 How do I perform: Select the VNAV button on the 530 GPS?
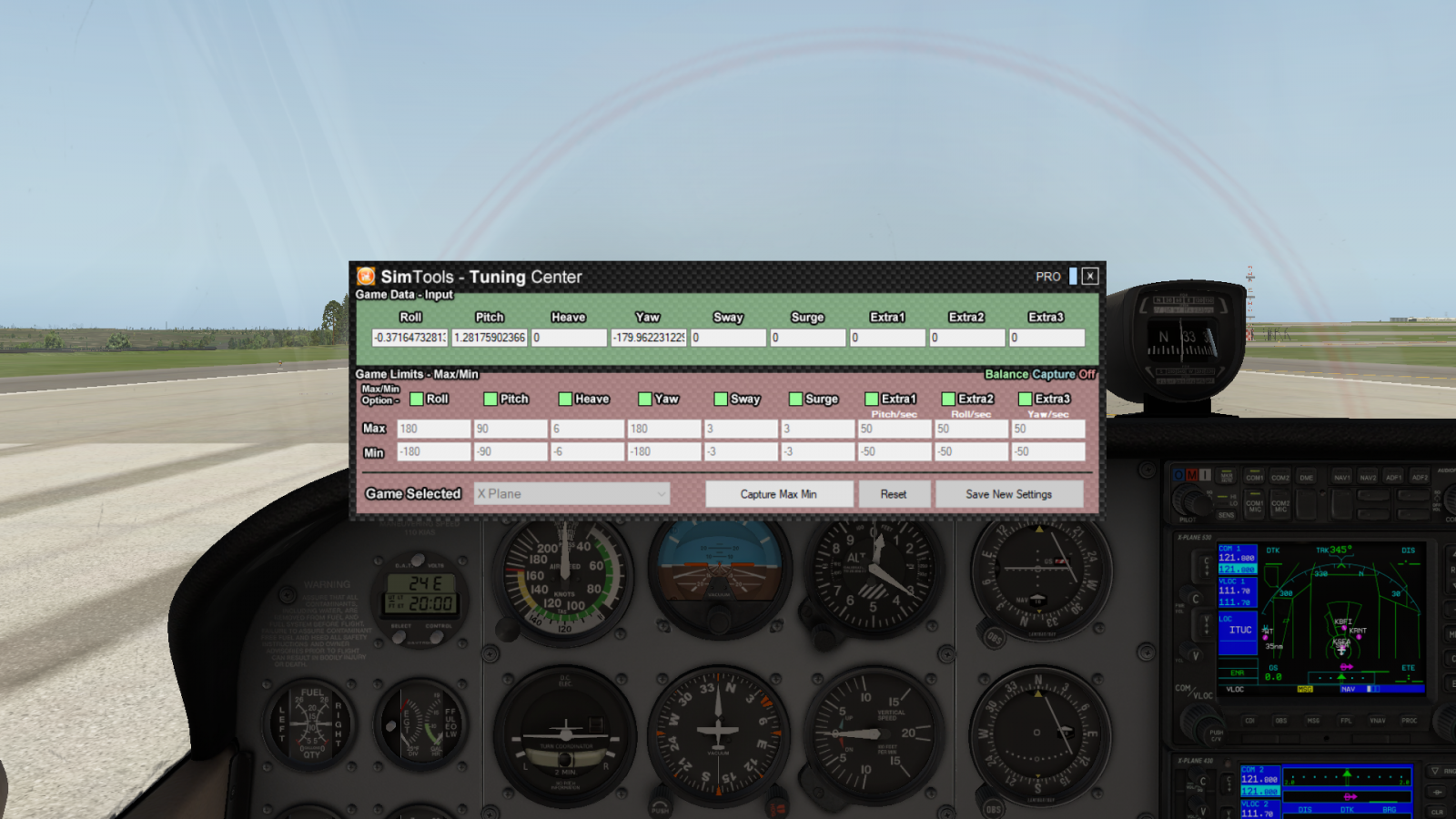[x=1378, y=721]
